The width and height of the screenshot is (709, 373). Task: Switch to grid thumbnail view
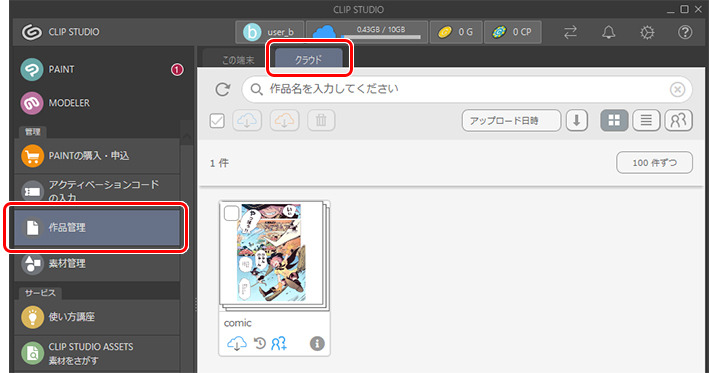[x=614, y=121]
